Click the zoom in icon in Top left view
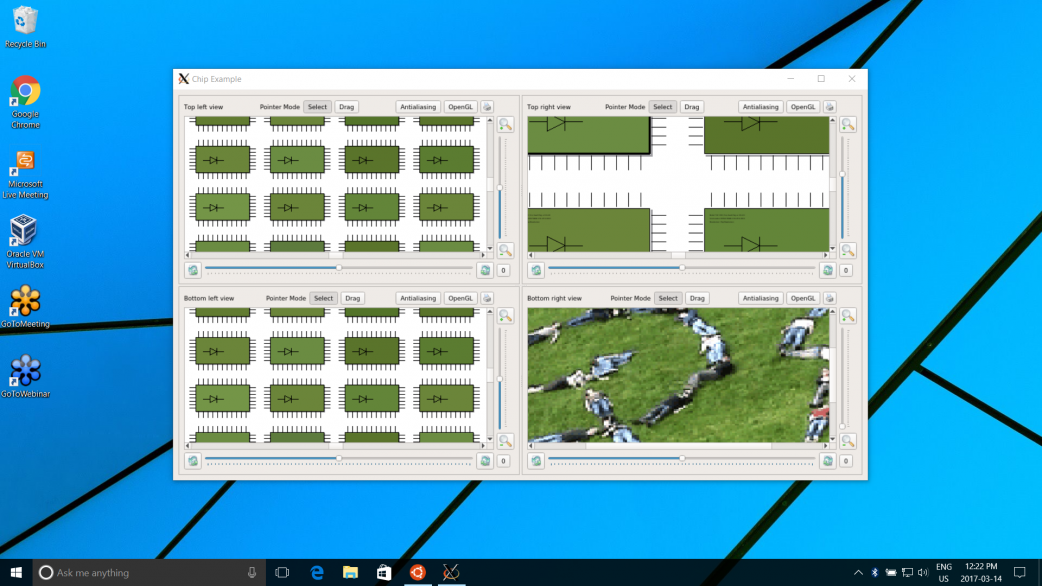The image size is (1042, 586). pyautogui.click(x=505, y=125)
